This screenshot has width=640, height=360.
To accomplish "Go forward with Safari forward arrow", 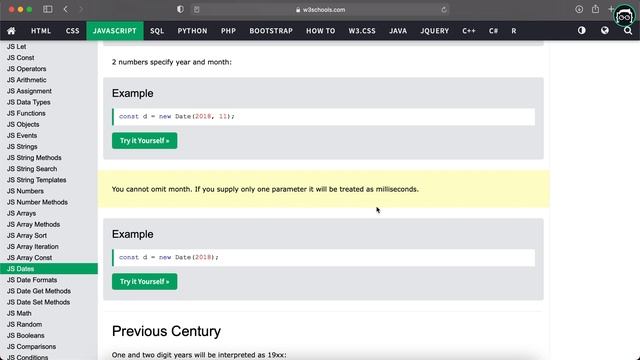I will click(x=81, y=9).
